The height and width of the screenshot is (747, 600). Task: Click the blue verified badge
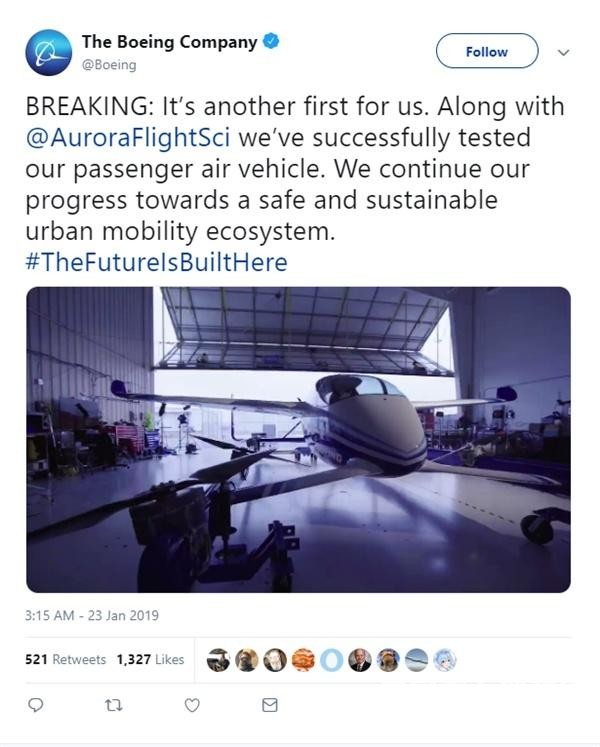point(271,43)
